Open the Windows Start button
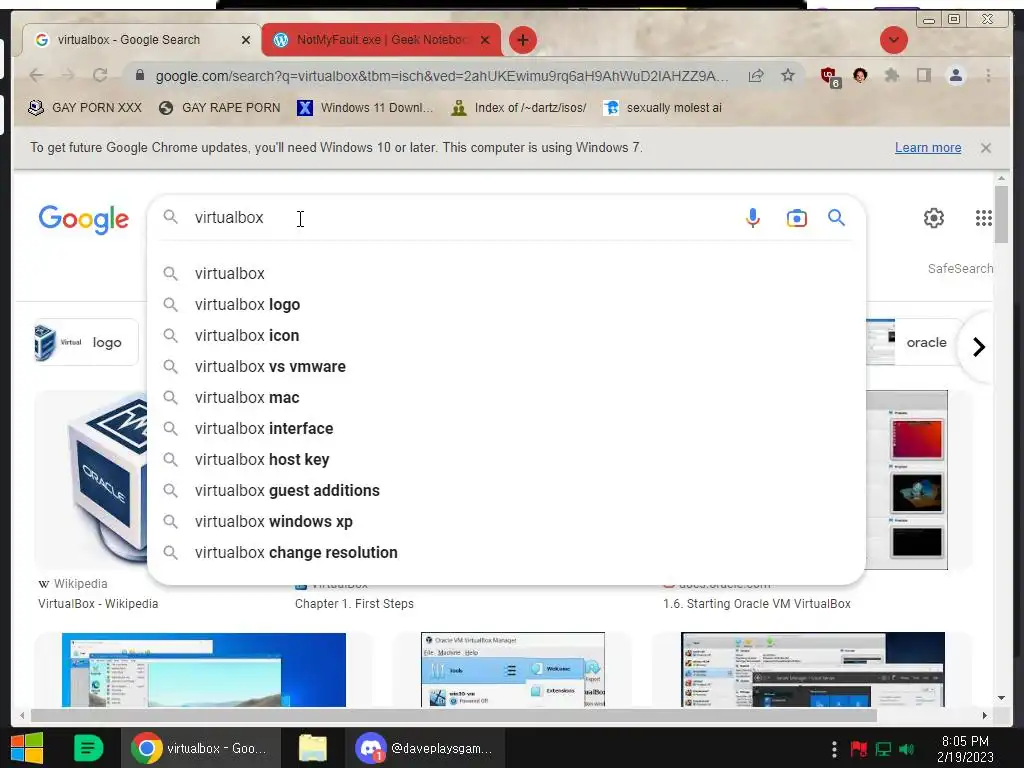The width and height of the screenshot is (1024, 768). pos(27,748)
